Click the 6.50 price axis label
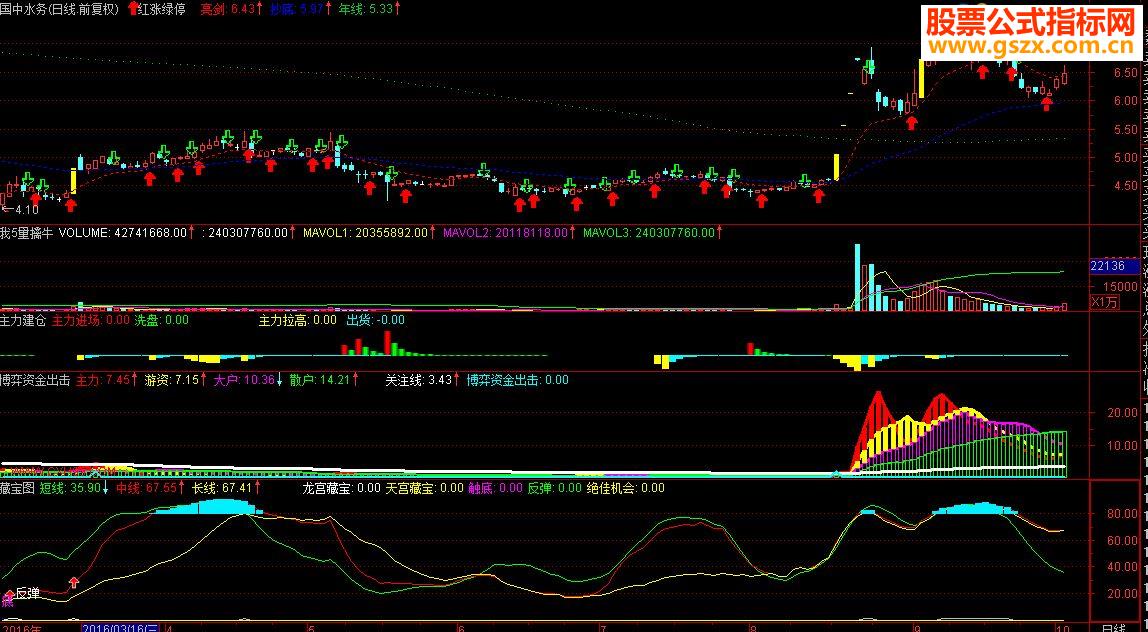The image size is (1148, 632). click(x=1126, y=73)
